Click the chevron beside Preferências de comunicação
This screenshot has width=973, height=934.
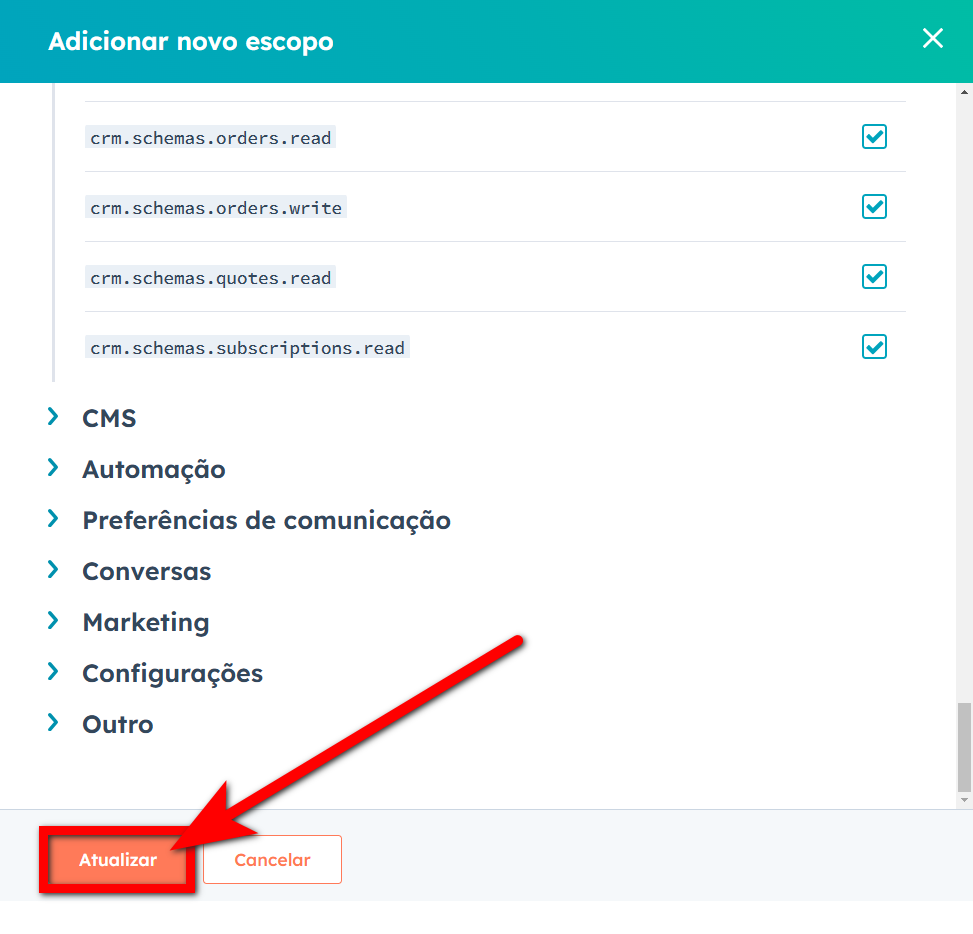click(x=53, y=520)
